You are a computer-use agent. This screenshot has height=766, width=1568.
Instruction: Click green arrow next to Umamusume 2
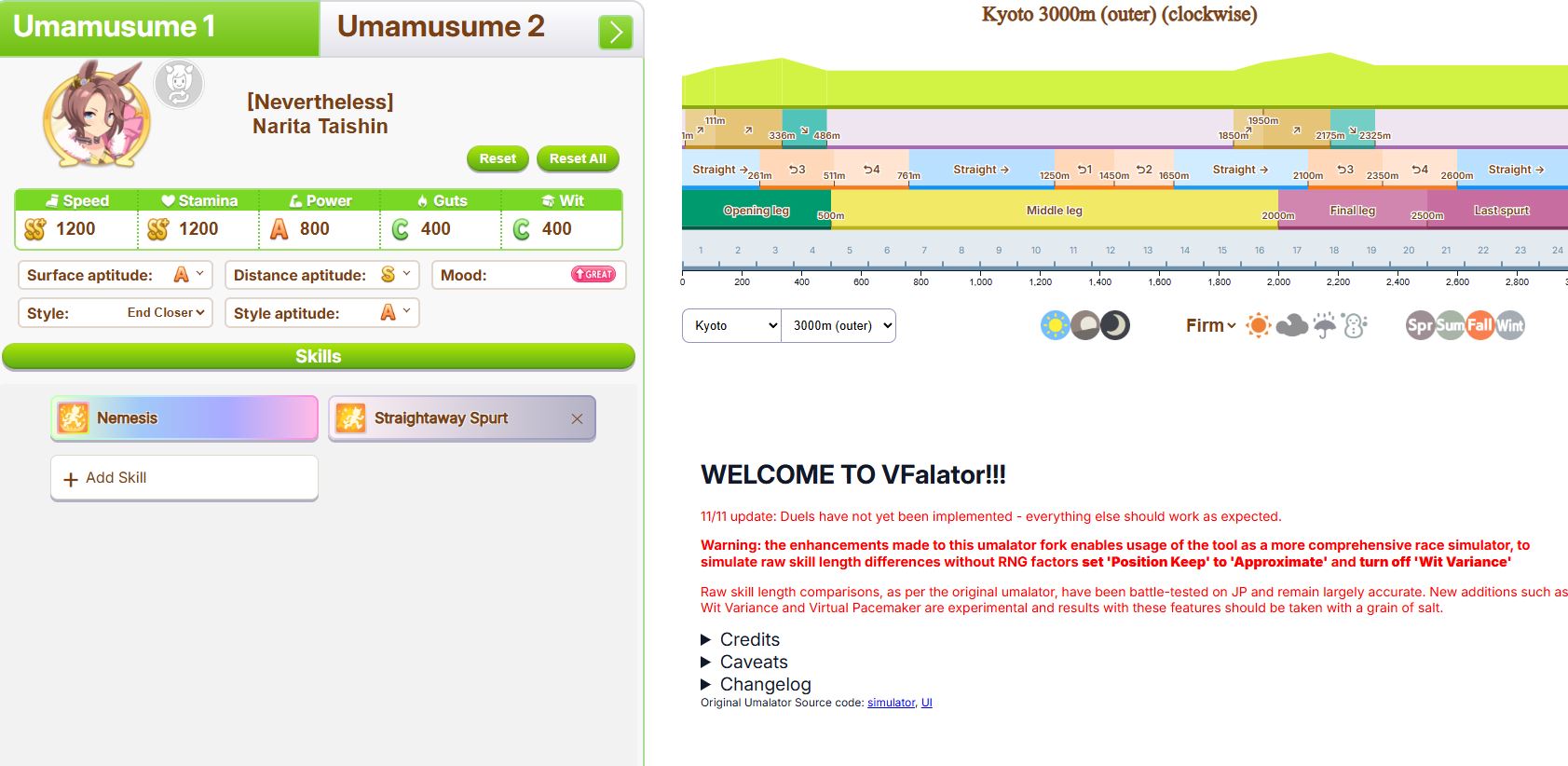pyautogui.click(x=615, y=33)
